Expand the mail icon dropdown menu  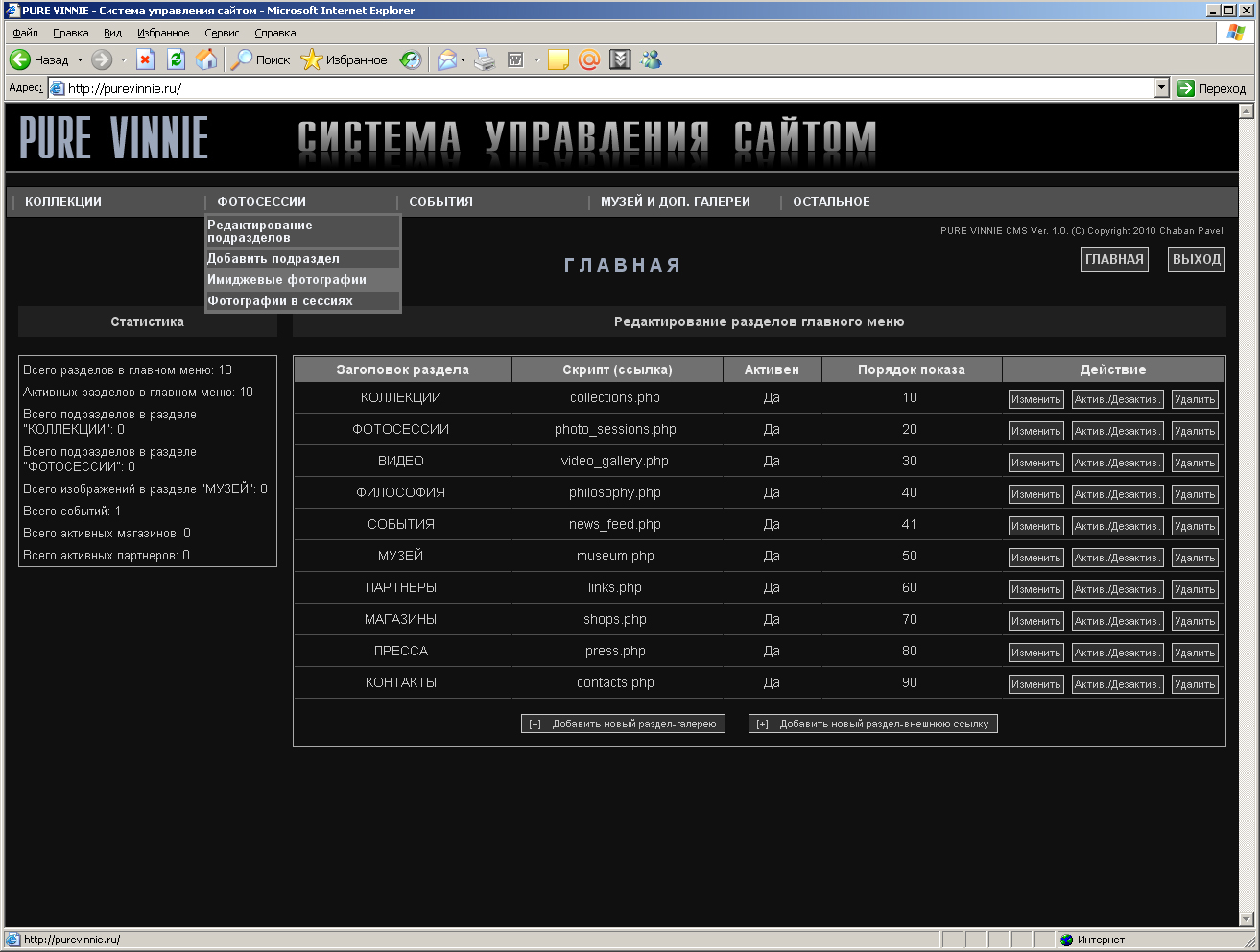pos(461,59)
